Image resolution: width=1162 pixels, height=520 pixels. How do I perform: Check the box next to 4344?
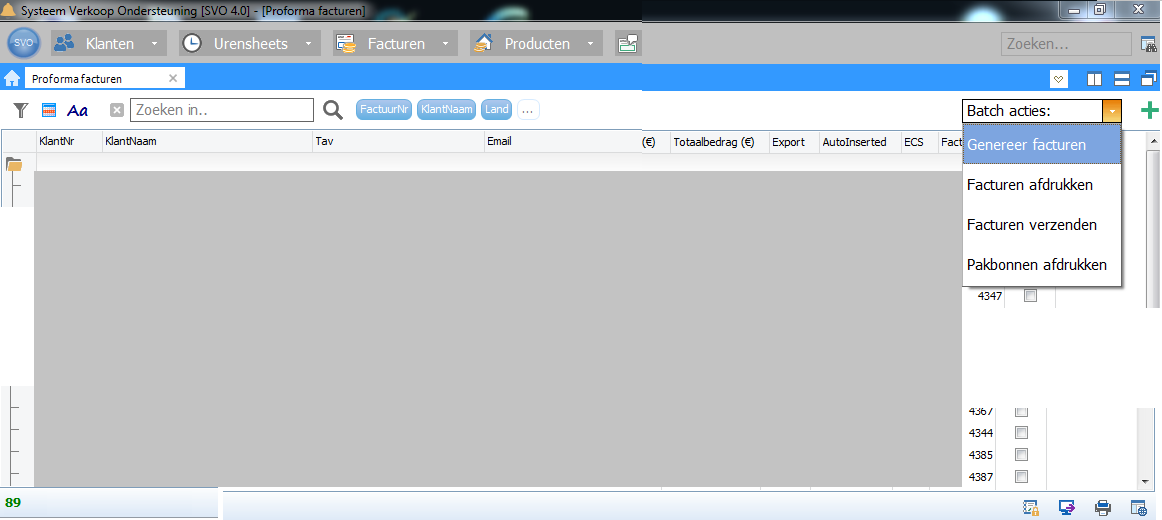coord(1021,433)
